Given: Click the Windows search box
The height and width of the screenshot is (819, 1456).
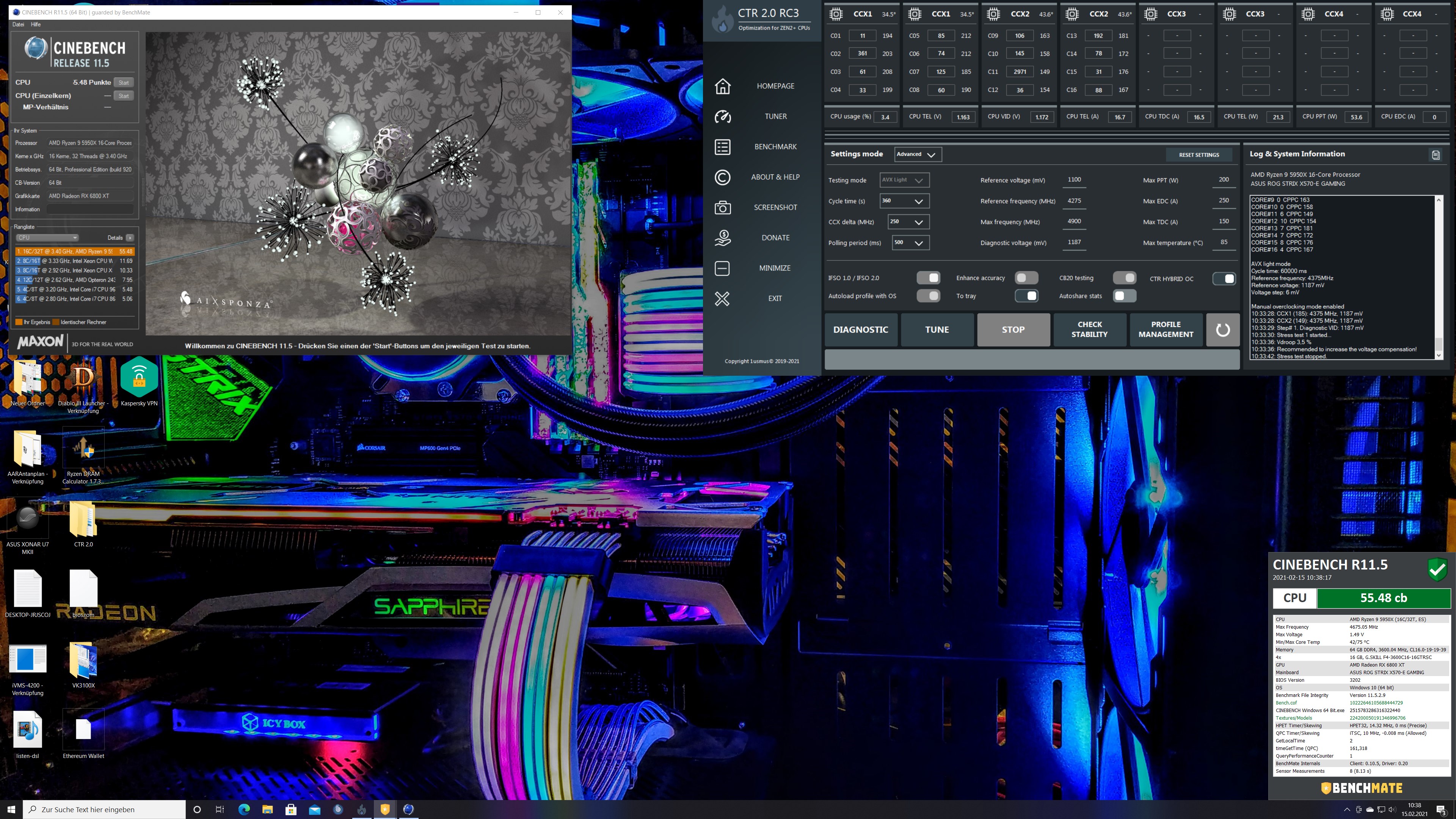Looking at the screenshot, I should 105,810.
